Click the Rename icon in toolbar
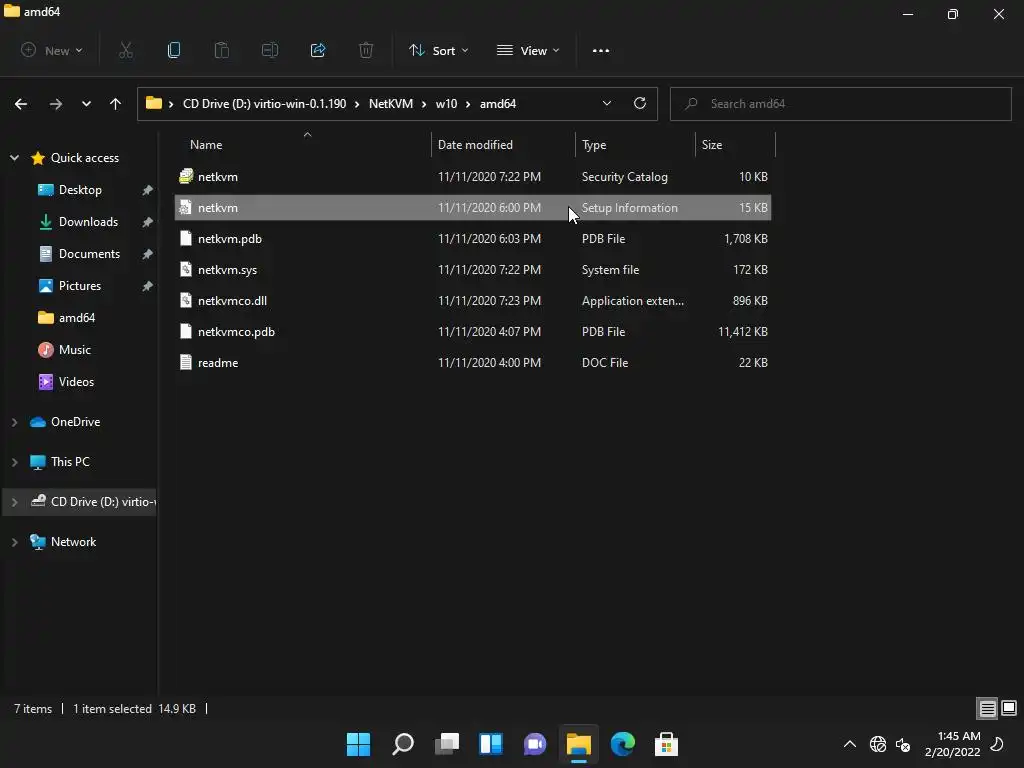Screen dimensions: 1024x768 [x=270, y=50]
